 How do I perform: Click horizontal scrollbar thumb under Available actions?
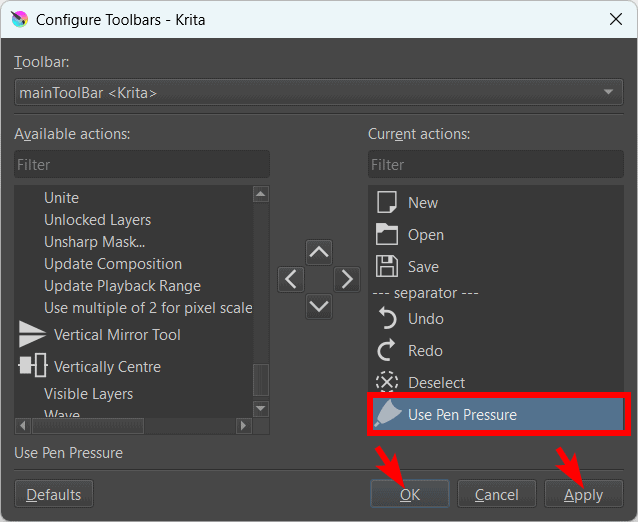click(88, 426)
